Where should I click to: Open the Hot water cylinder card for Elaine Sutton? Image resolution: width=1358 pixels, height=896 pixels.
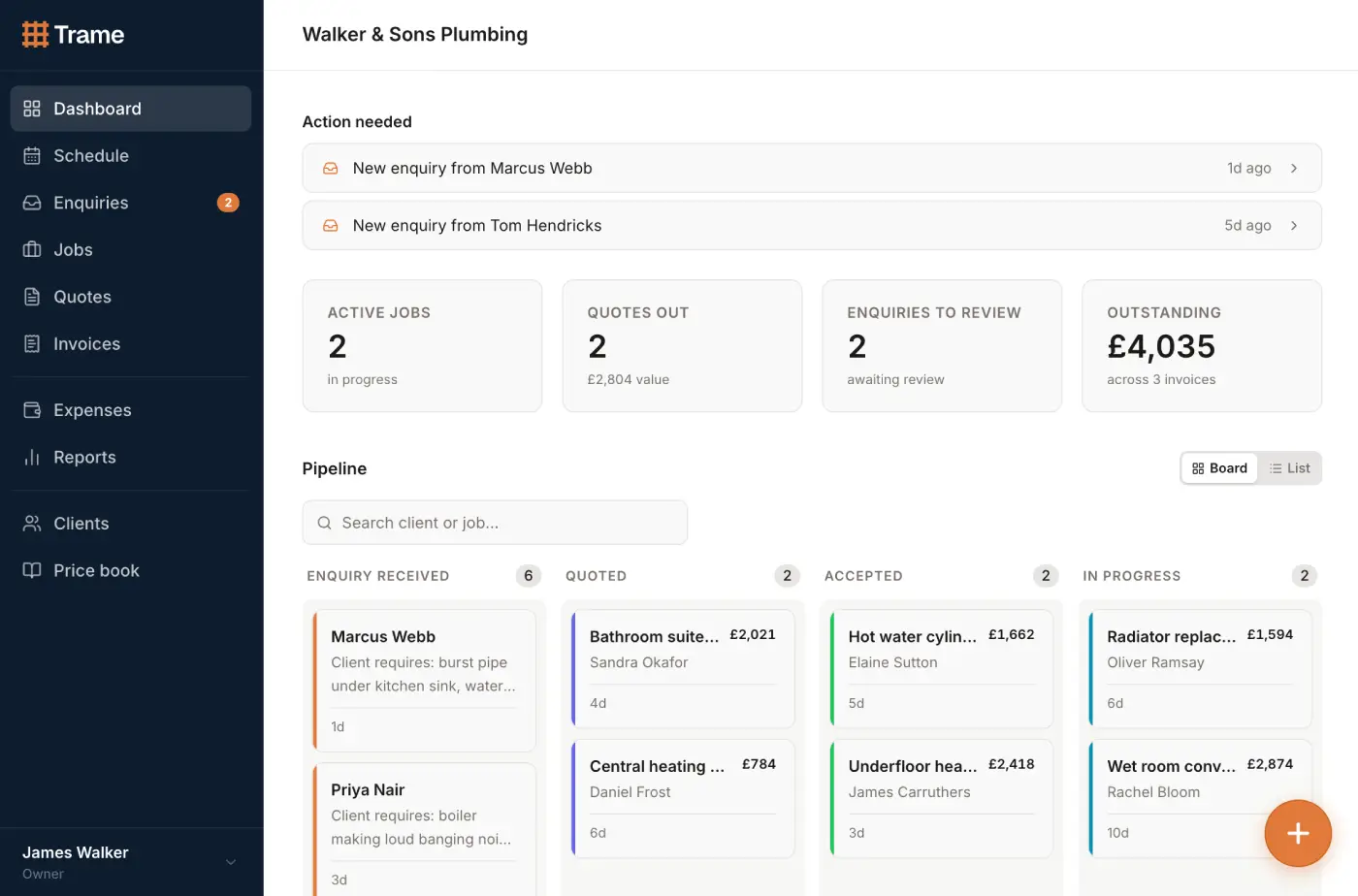[942, 669]
